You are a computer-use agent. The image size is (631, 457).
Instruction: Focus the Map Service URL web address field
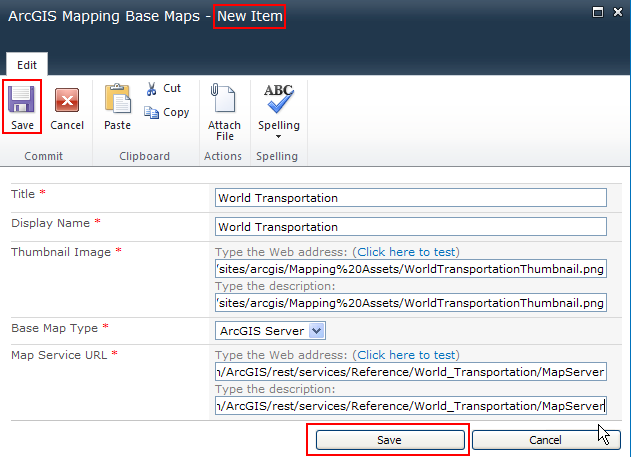click(410, 372)
